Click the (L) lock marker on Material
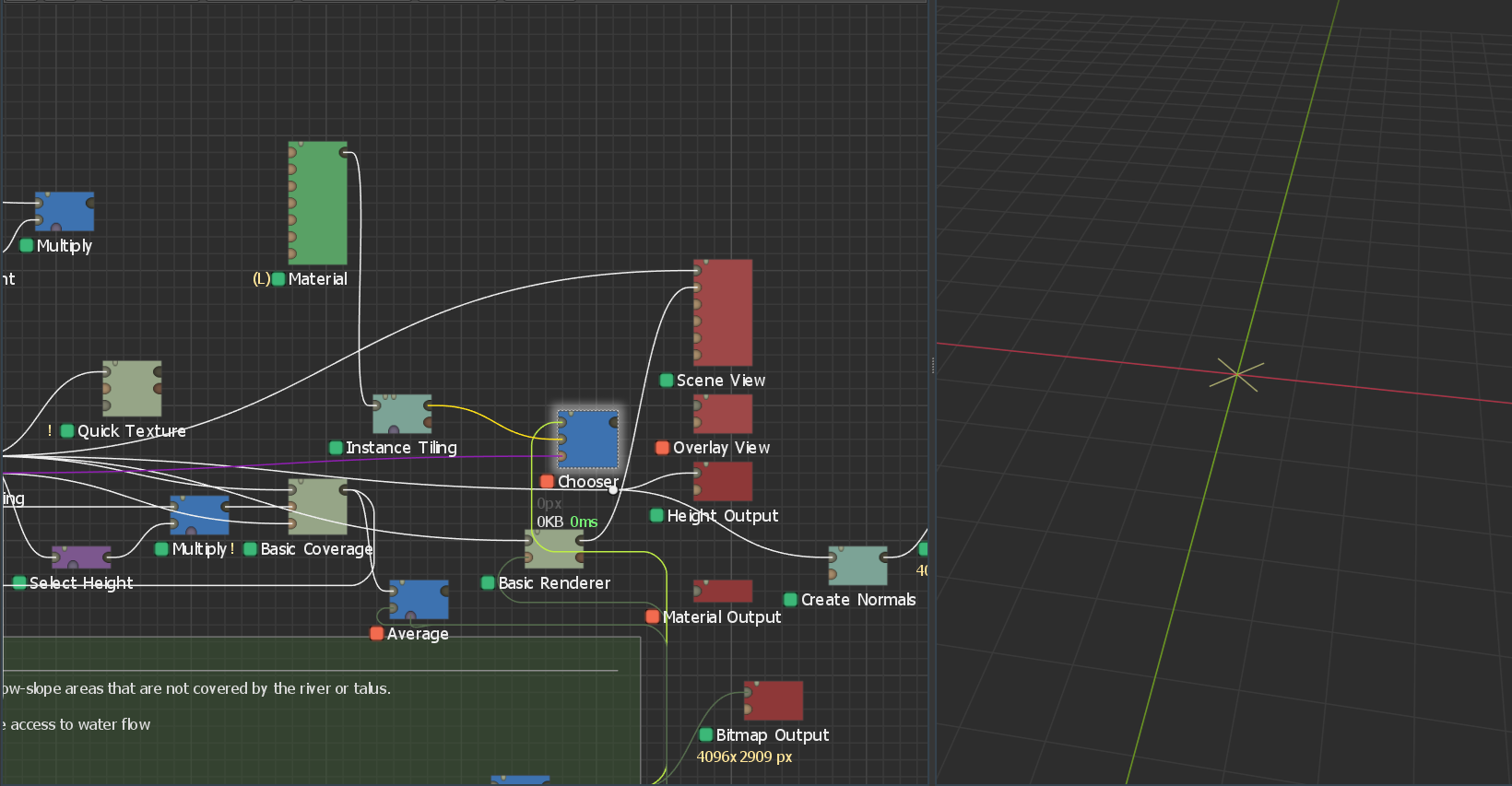1512x786 pixels. coord(261,279)
